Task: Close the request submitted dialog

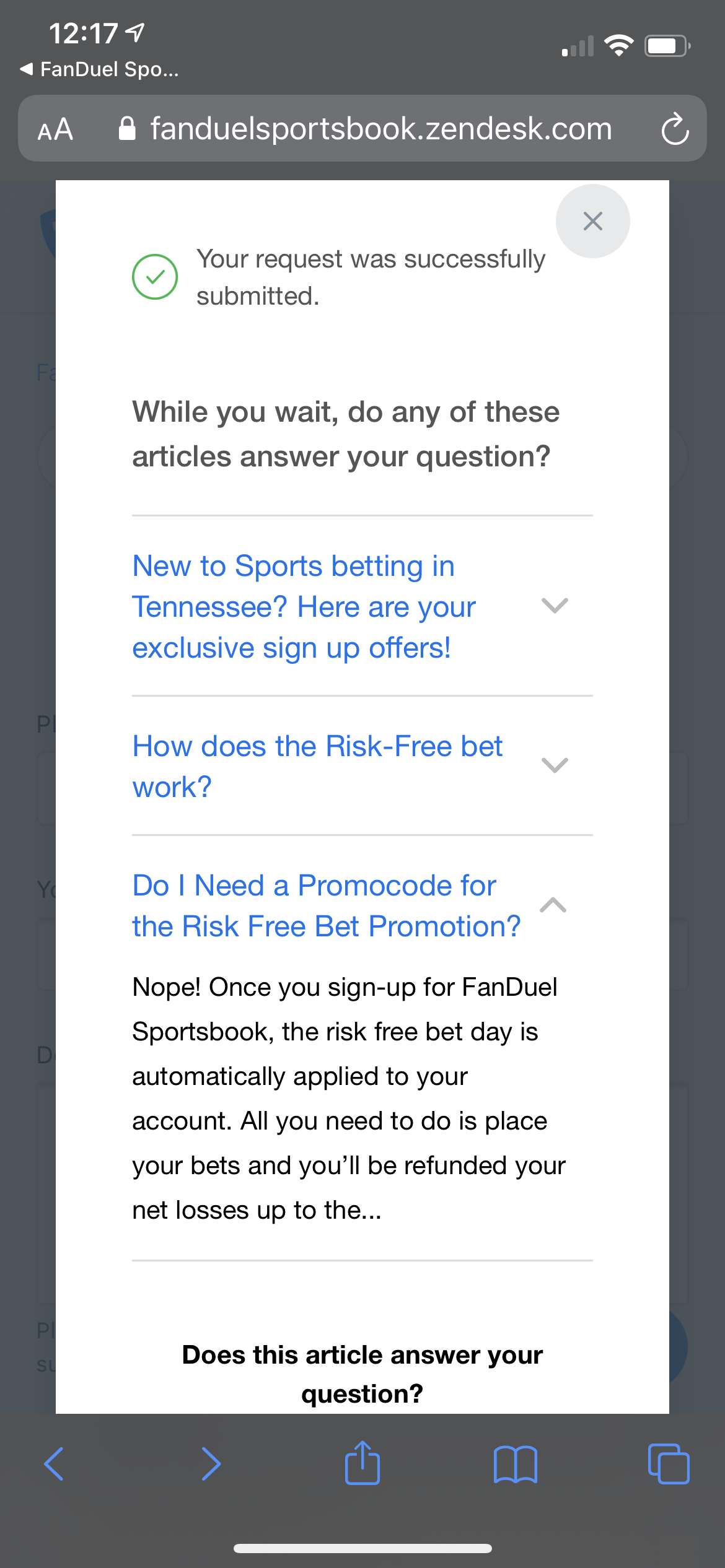Action: [592, 221]
